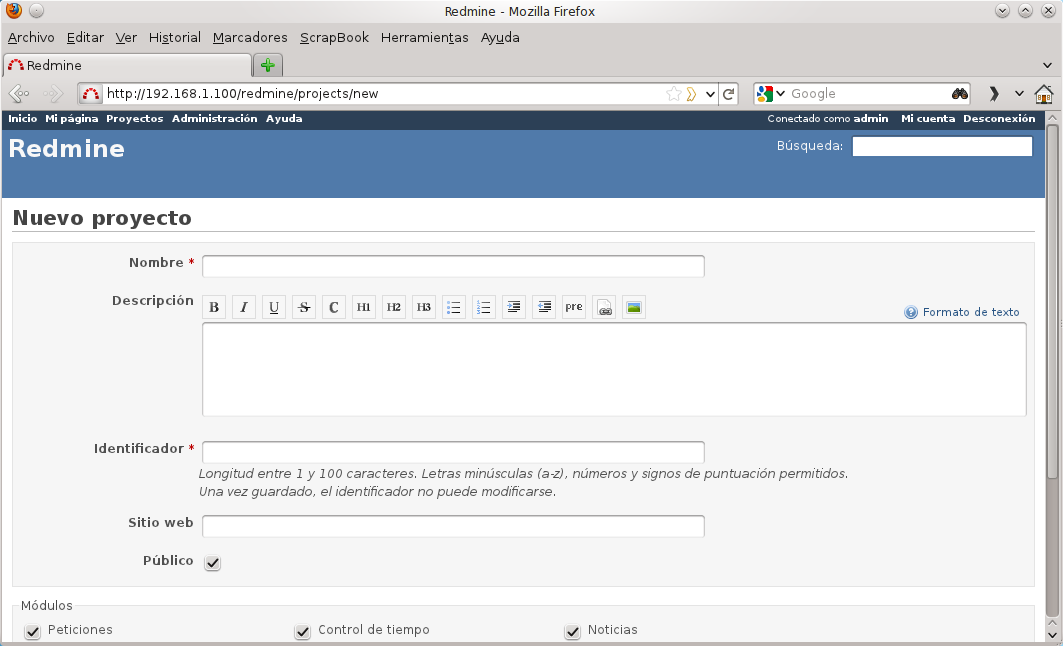
Task: Open dropdown arrow next to the home icon
Action: (x=1019, y=94)
